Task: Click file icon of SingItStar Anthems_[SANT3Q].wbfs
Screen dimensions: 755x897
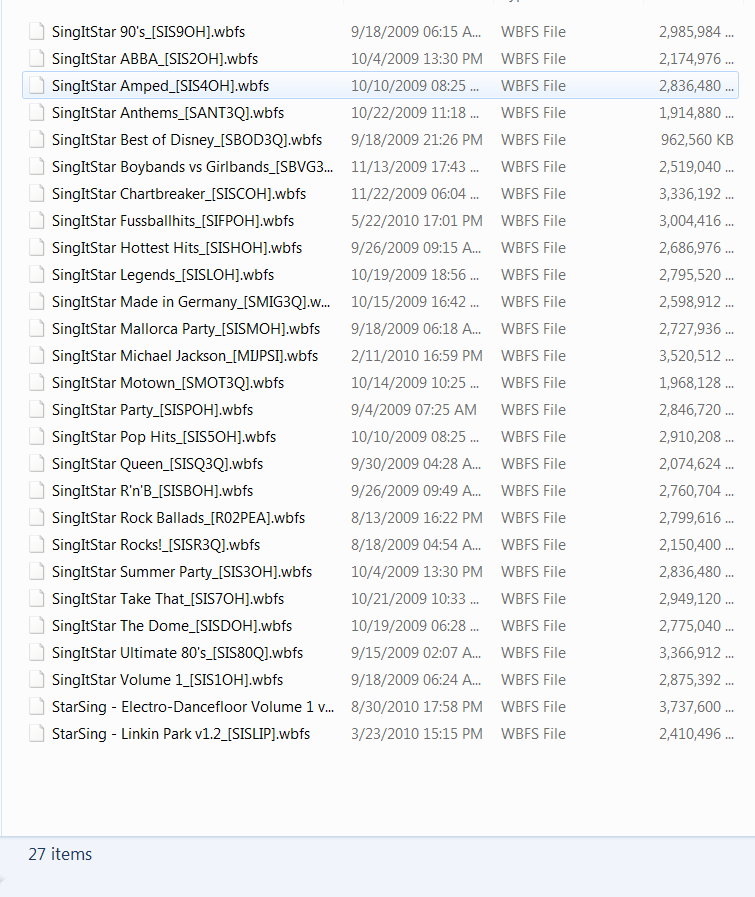Action: click(x=37, y=113)
